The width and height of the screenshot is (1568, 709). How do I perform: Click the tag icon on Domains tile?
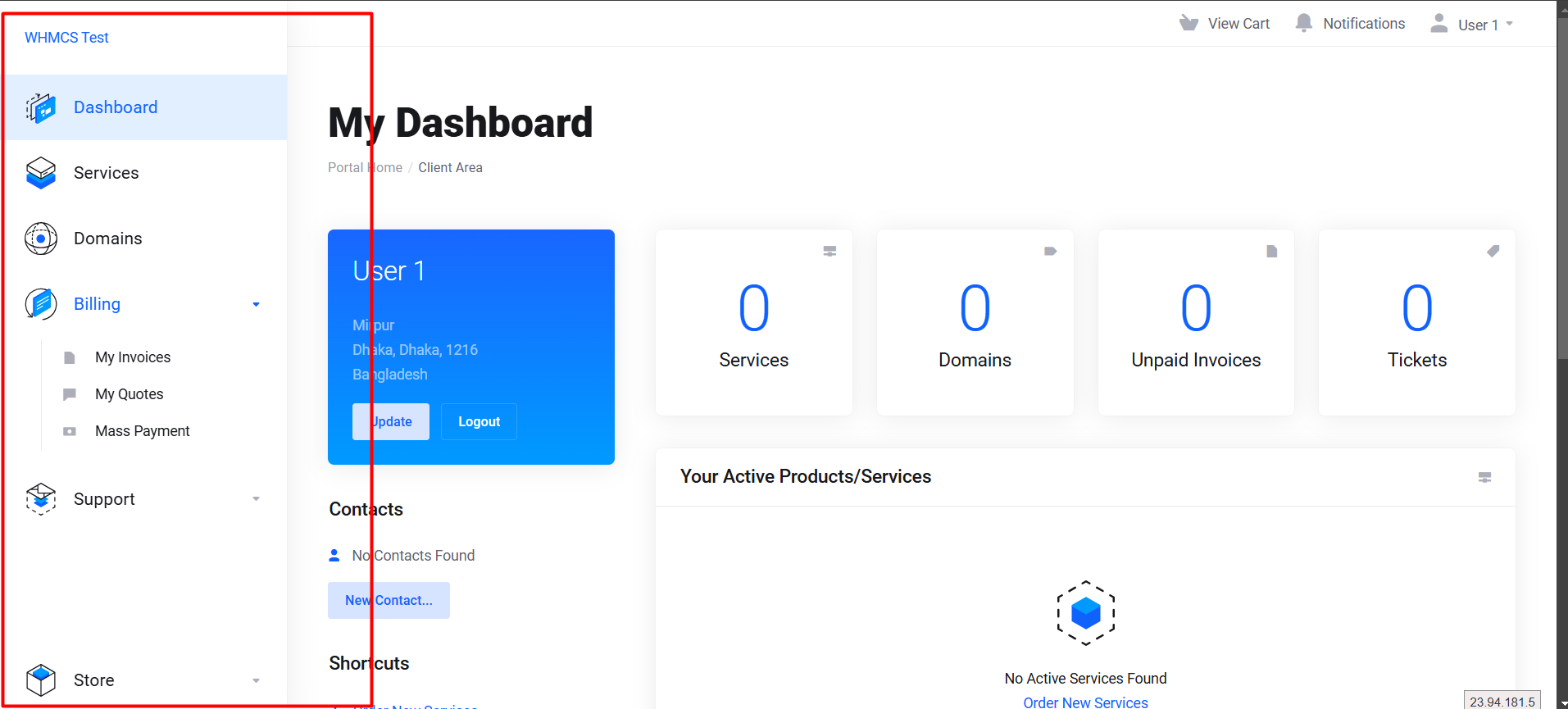point(1051,252)
